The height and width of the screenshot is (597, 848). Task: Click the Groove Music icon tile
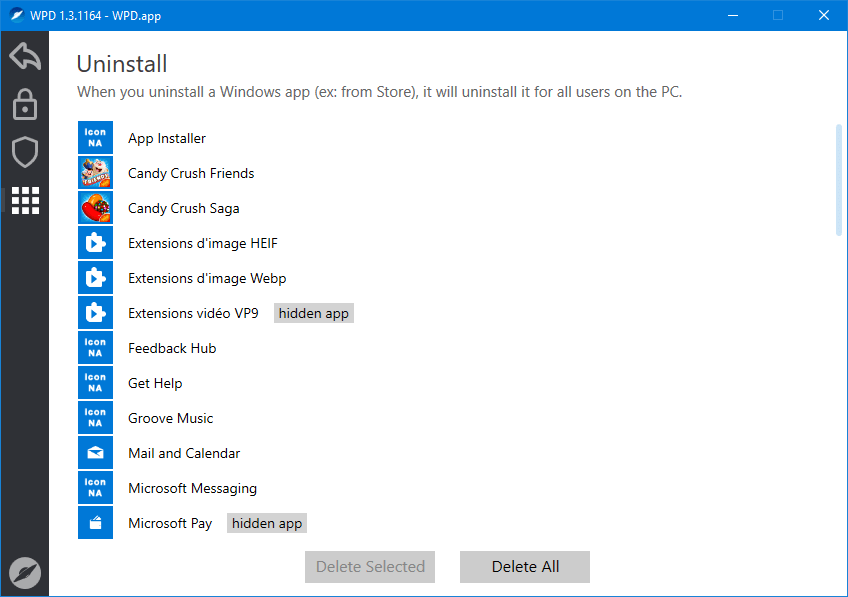[x=95, y=418]
